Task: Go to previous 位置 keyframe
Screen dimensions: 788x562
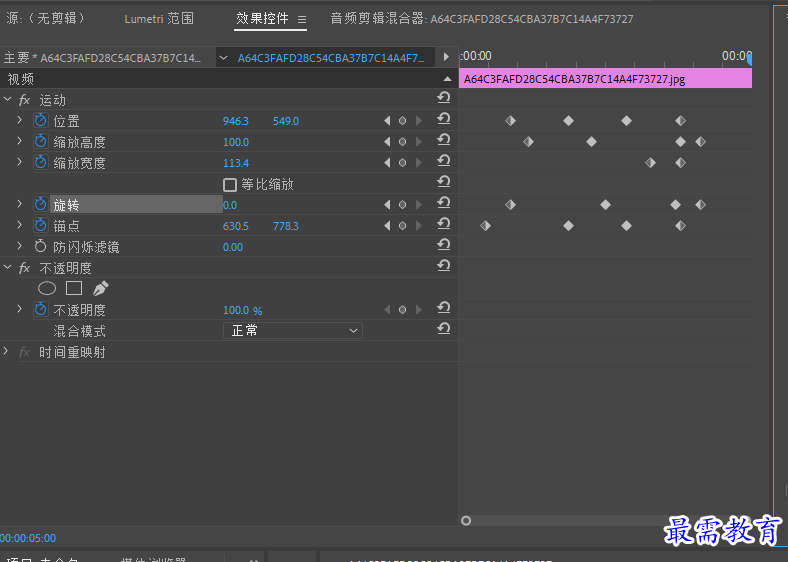Action: click(x=387, y=121)
